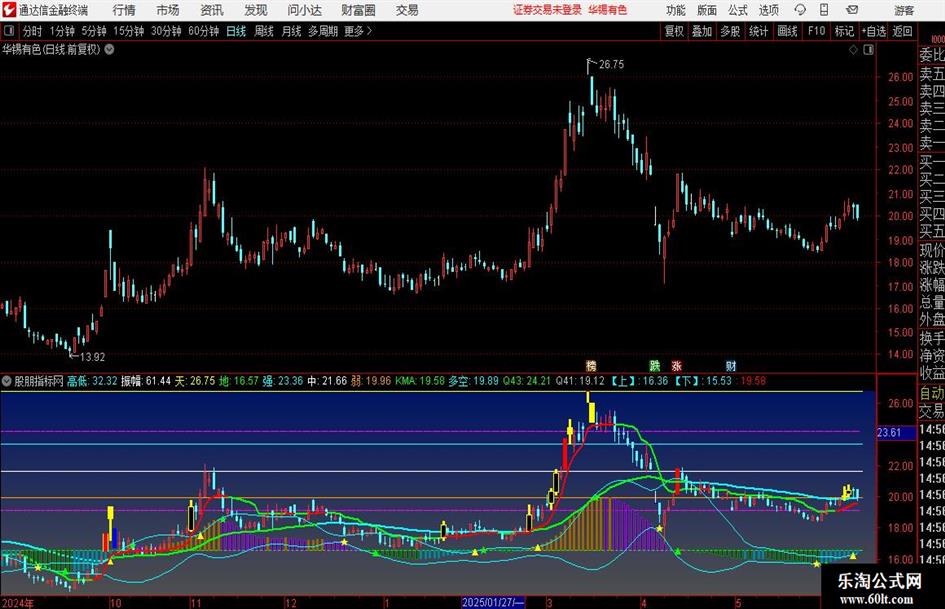
Task: Click the 财 event marker
Action: pyautogui.click(x=730, y=365)
